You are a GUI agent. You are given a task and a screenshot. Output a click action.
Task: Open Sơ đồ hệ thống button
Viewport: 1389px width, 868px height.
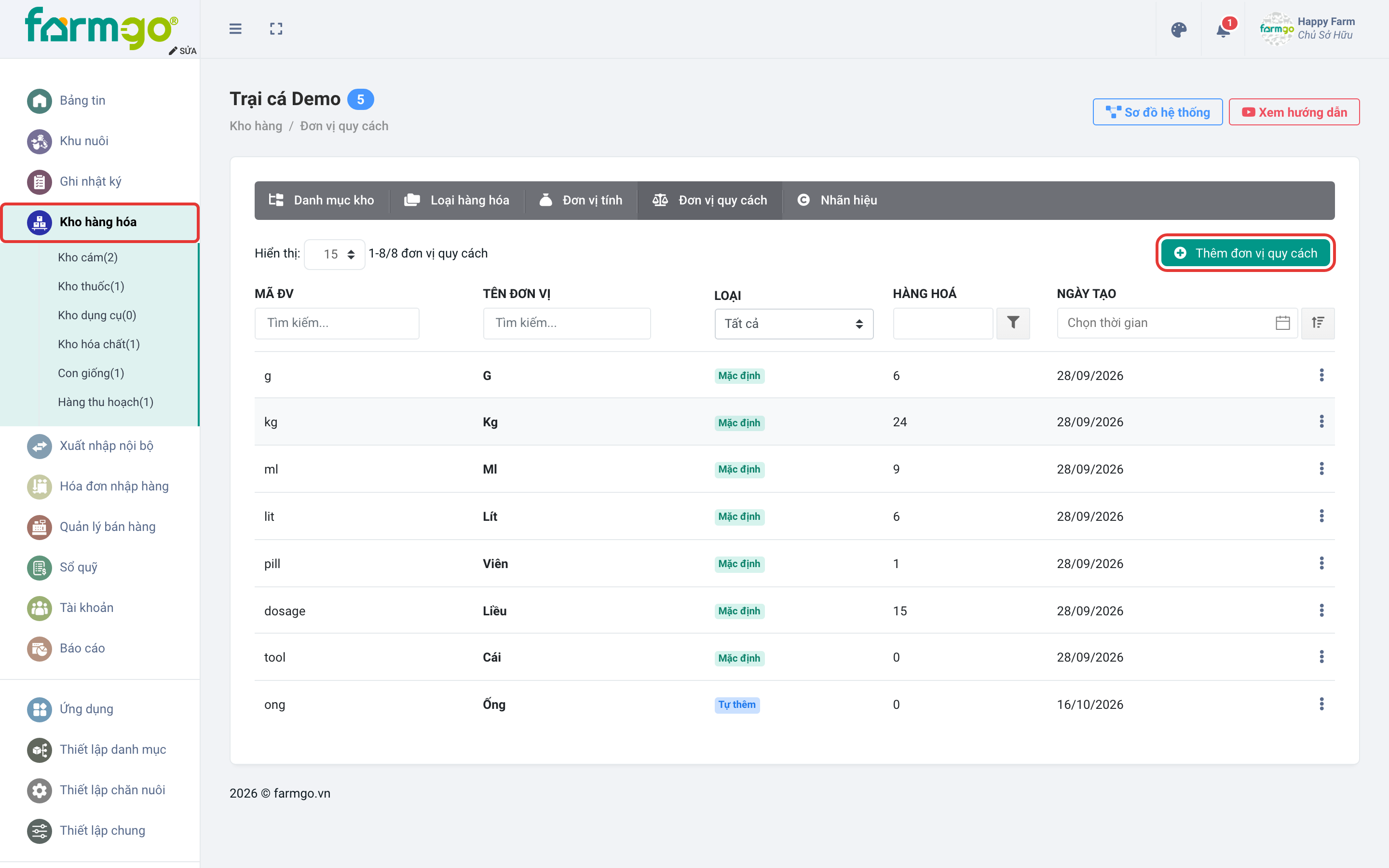point(1157,112)
